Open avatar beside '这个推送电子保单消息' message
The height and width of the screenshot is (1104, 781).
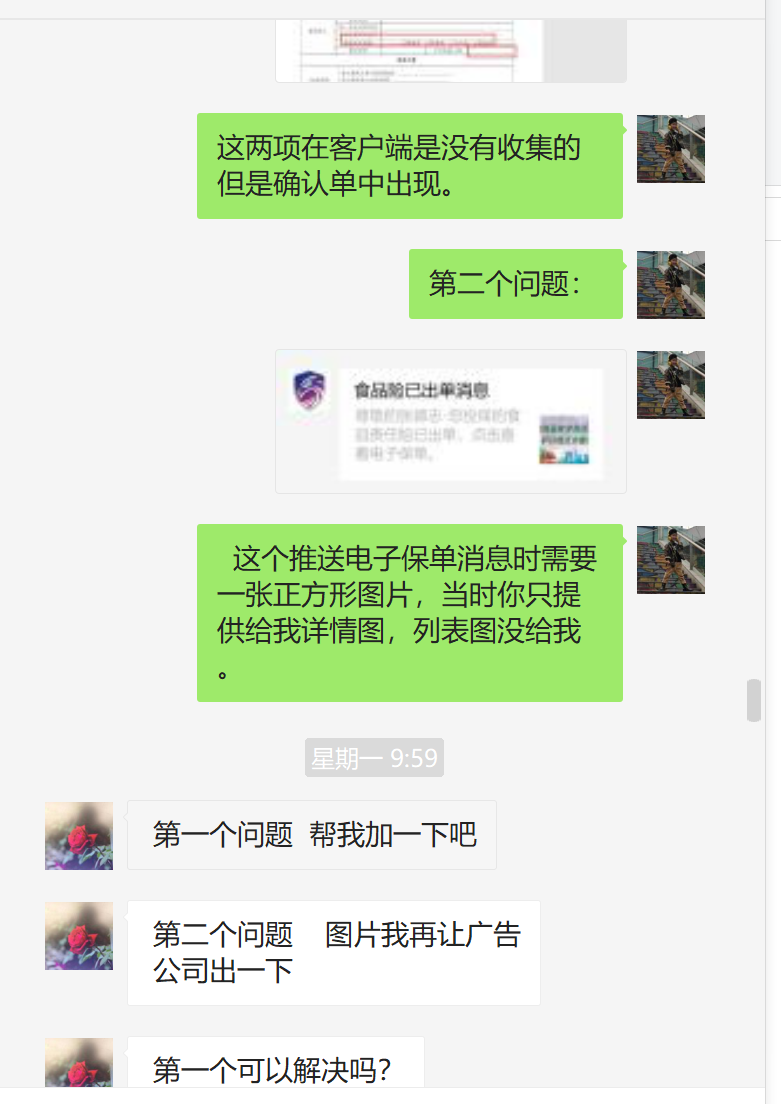pyautogui.click(x=670, y=560)
